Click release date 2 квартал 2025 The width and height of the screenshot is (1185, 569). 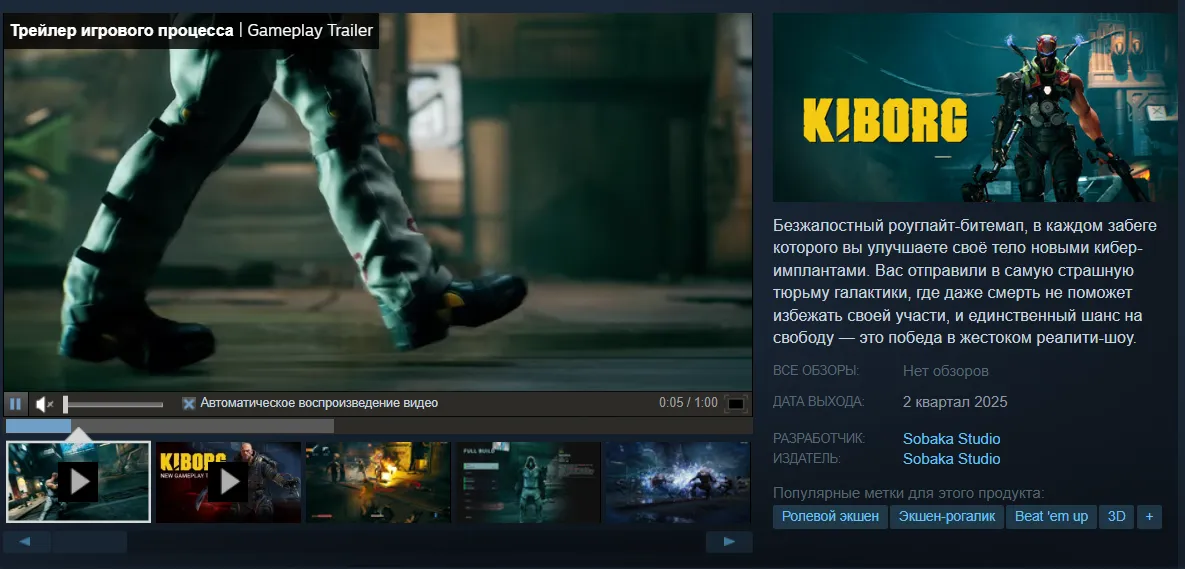[x=955, y=402]
